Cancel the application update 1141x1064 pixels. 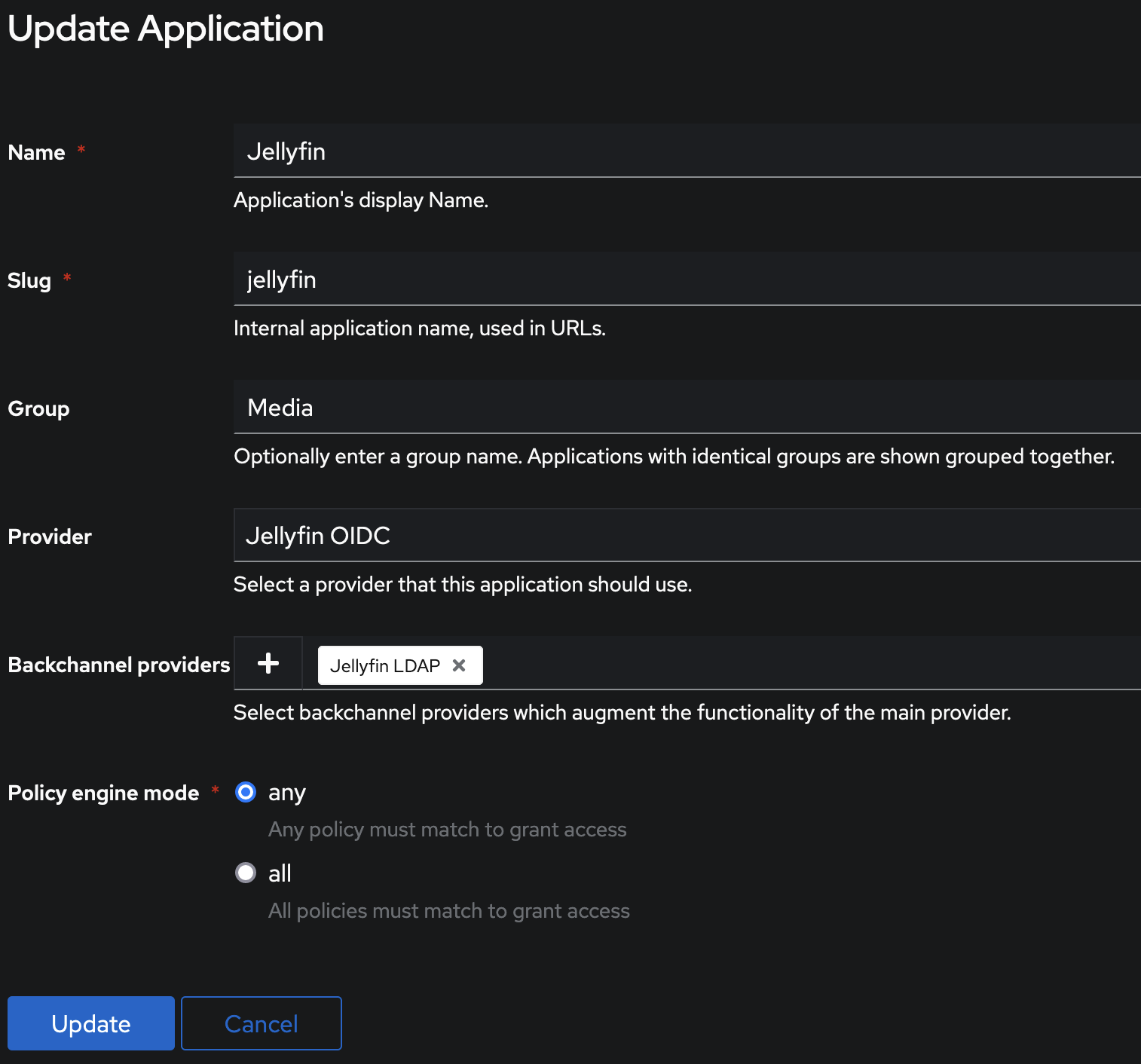tap(261, 1023)
